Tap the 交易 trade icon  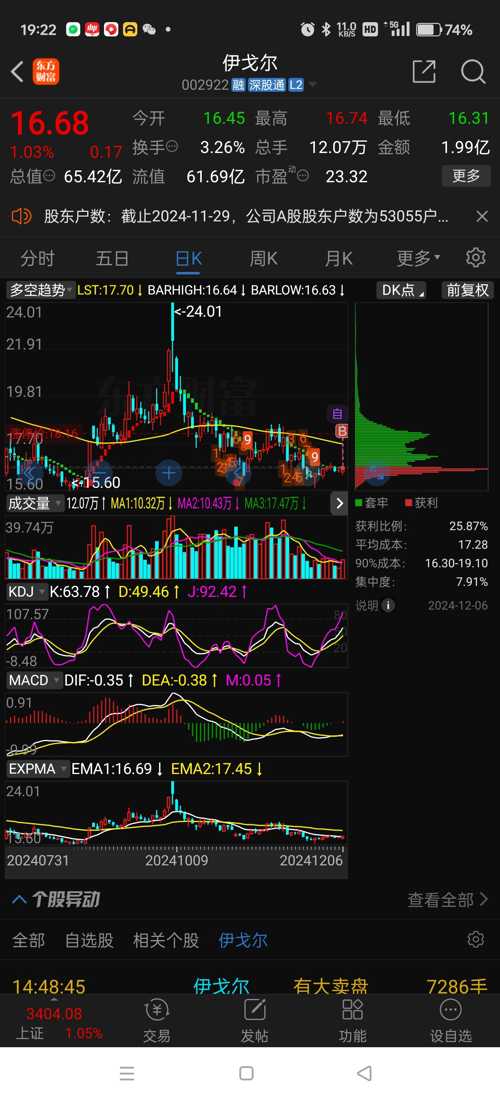156,1022
